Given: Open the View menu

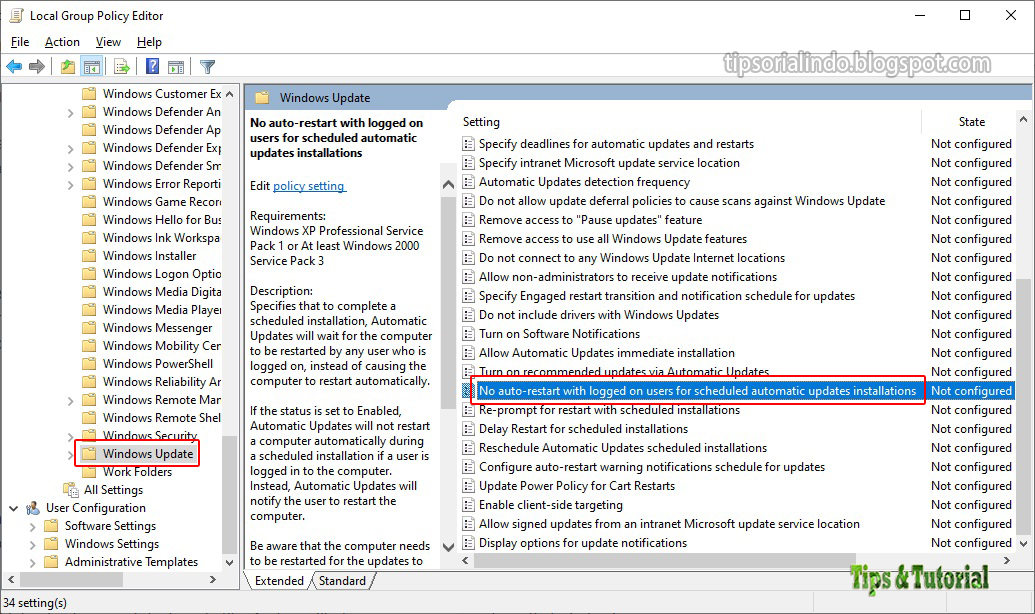Looking at the screenshot, I should 108,42.
